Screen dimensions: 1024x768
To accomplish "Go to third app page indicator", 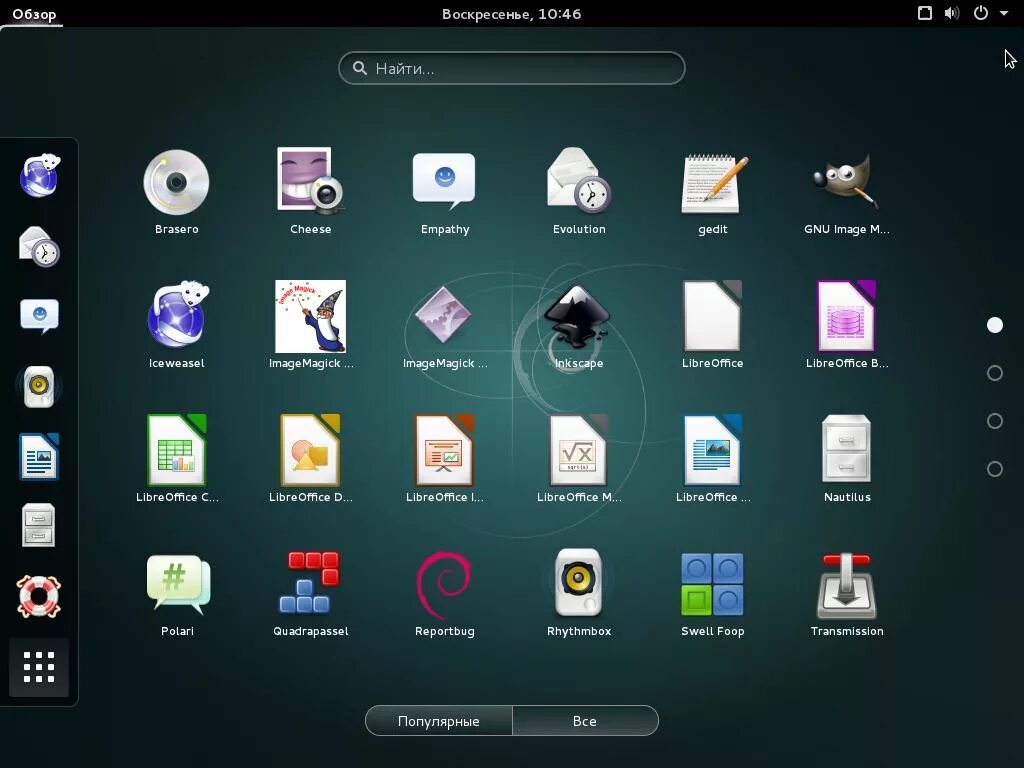I will tap(995, 421).
